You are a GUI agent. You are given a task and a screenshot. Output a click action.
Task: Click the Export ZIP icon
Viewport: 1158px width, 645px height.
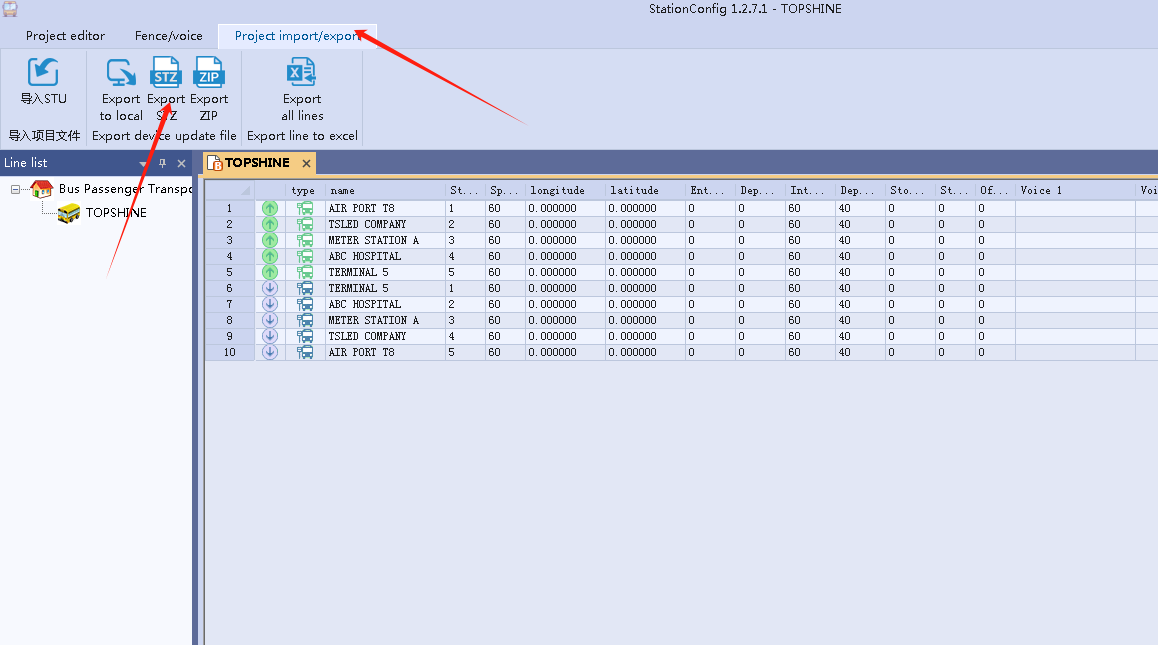coord(209,73)
